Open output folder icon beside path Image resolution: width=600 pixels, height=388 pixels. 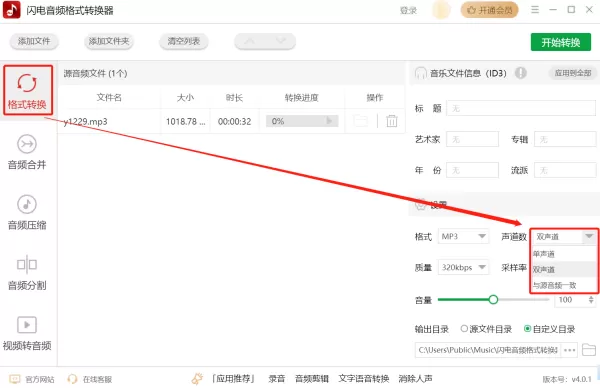pos(589,350)
